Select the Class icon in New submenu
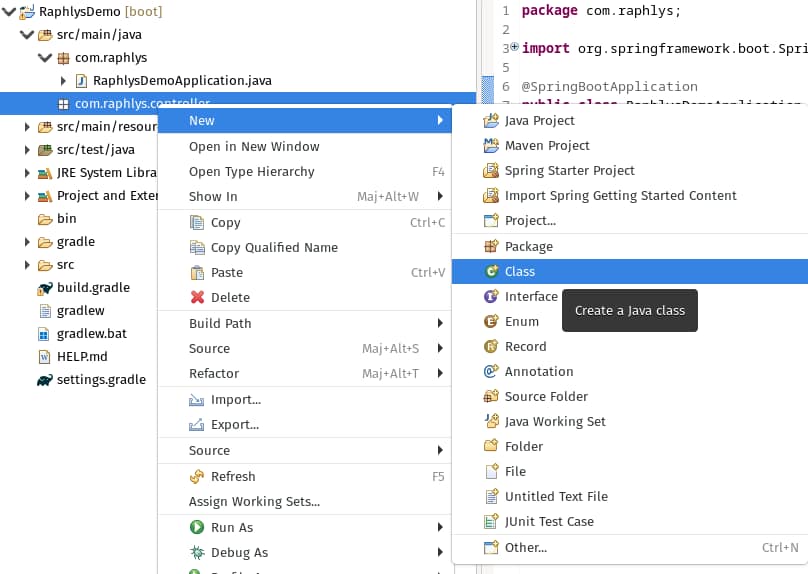Image resolution: width=808 pixels, height=574 pixels. coord(491,271)
